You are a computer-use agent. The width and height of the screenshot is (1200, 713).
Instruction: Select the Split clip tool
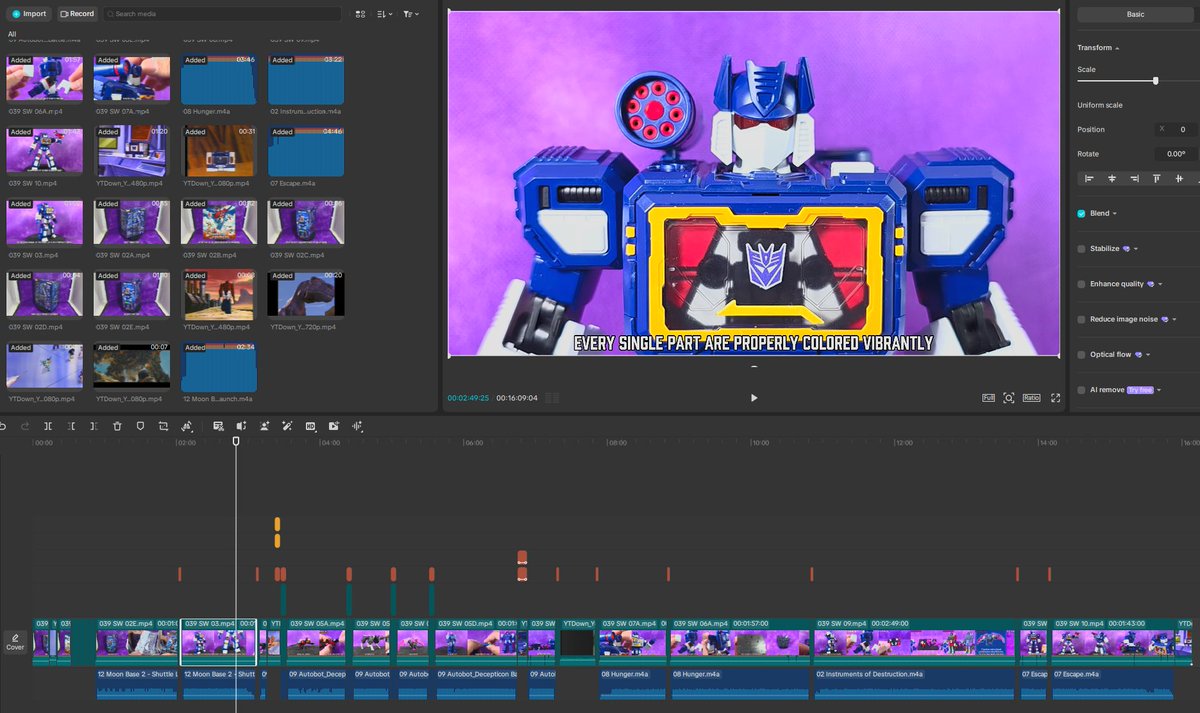click(49, 426)
